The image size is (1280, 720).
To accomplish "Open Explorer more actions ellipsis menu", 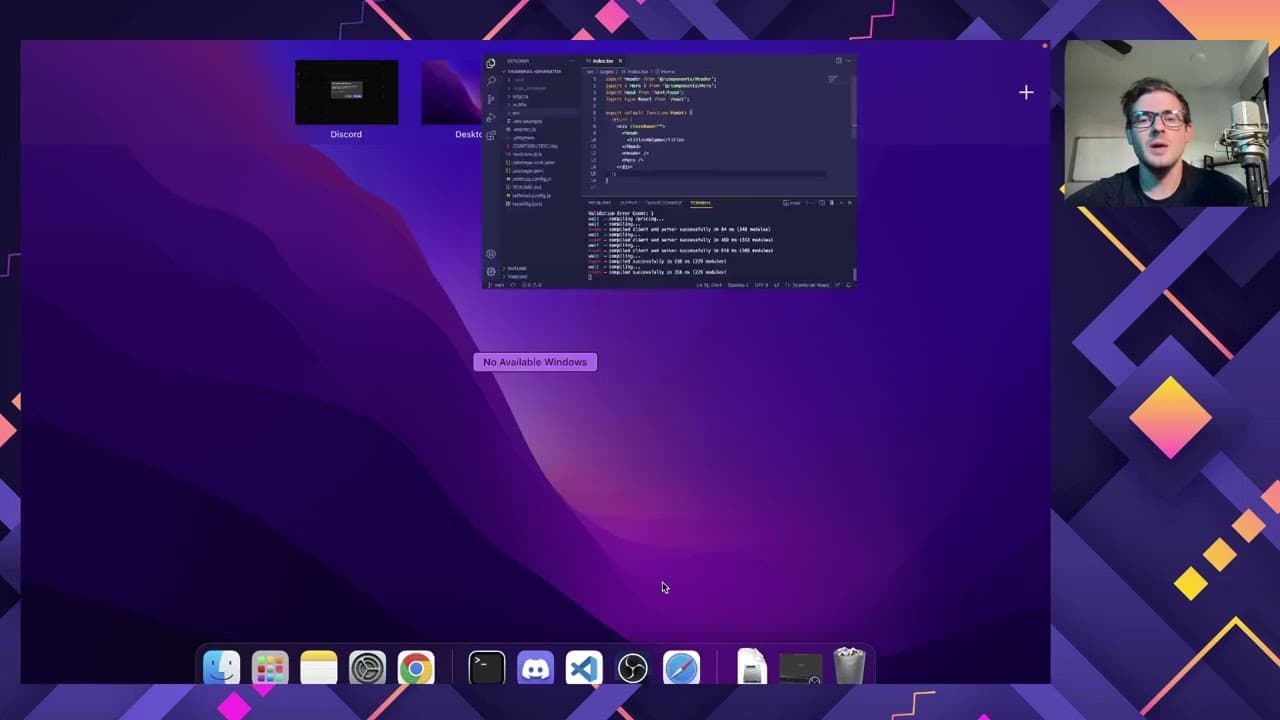I will coord(573,61).
